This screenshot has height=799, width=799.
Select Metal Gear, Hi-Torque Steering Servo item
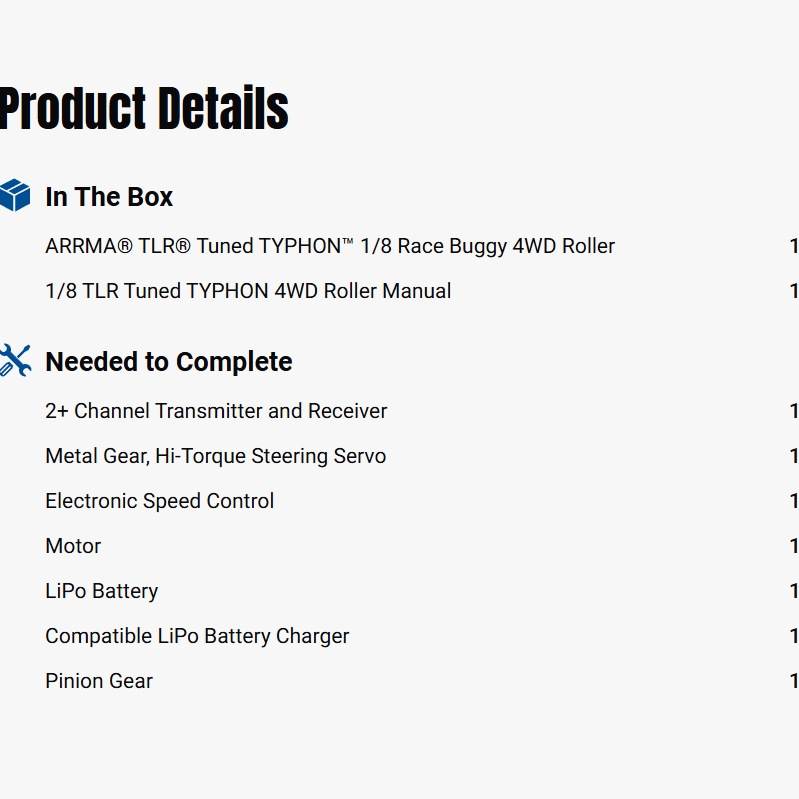click(215, 456)
